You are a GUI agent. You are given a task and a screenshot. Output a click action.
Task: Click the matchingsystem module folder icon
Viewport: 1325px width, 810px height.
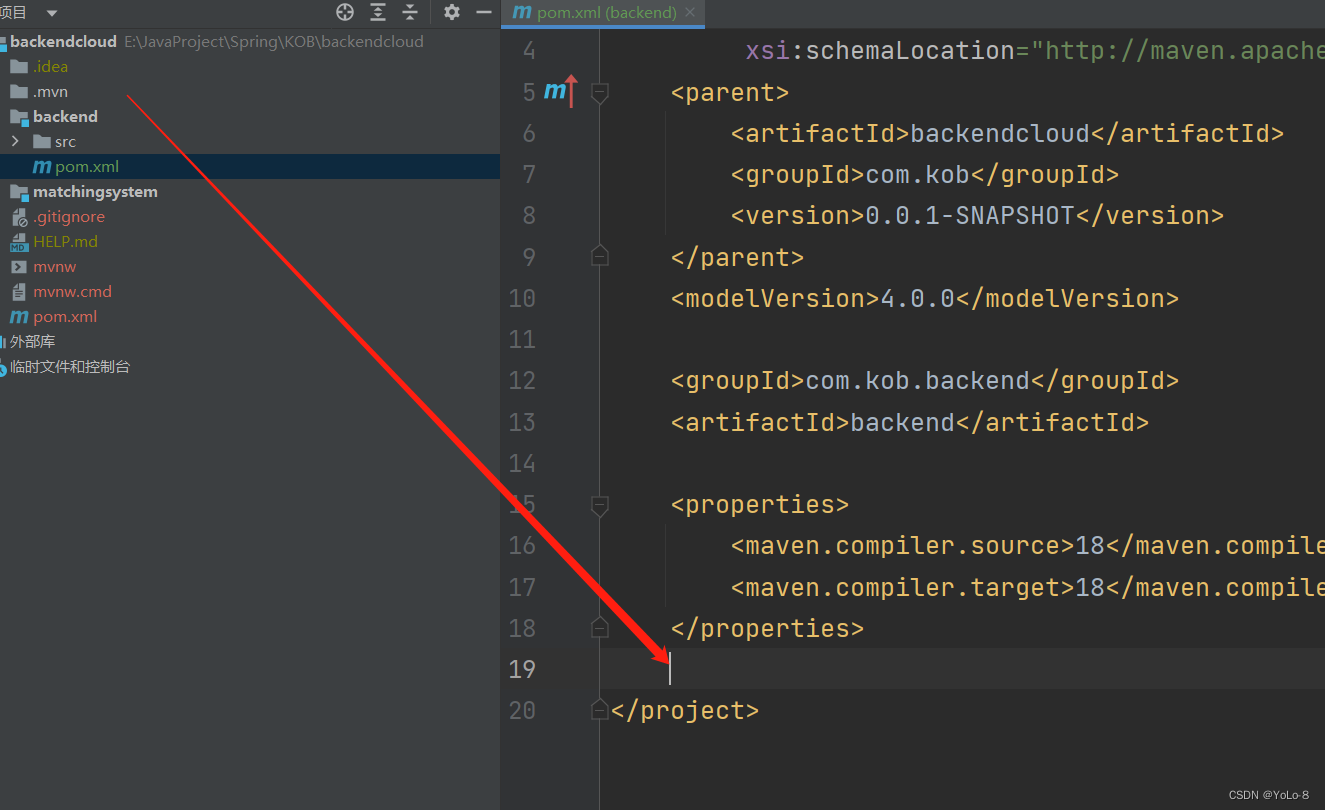tap(19, 192)
